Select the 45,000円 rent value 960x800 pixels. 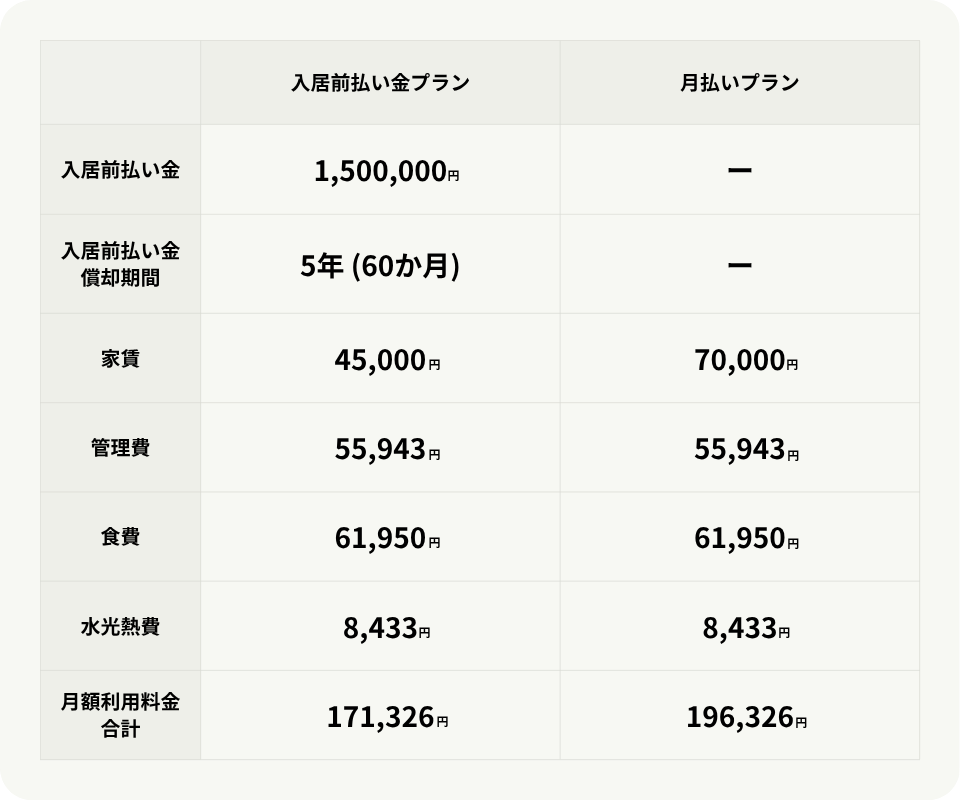click(x=387, y=360)
